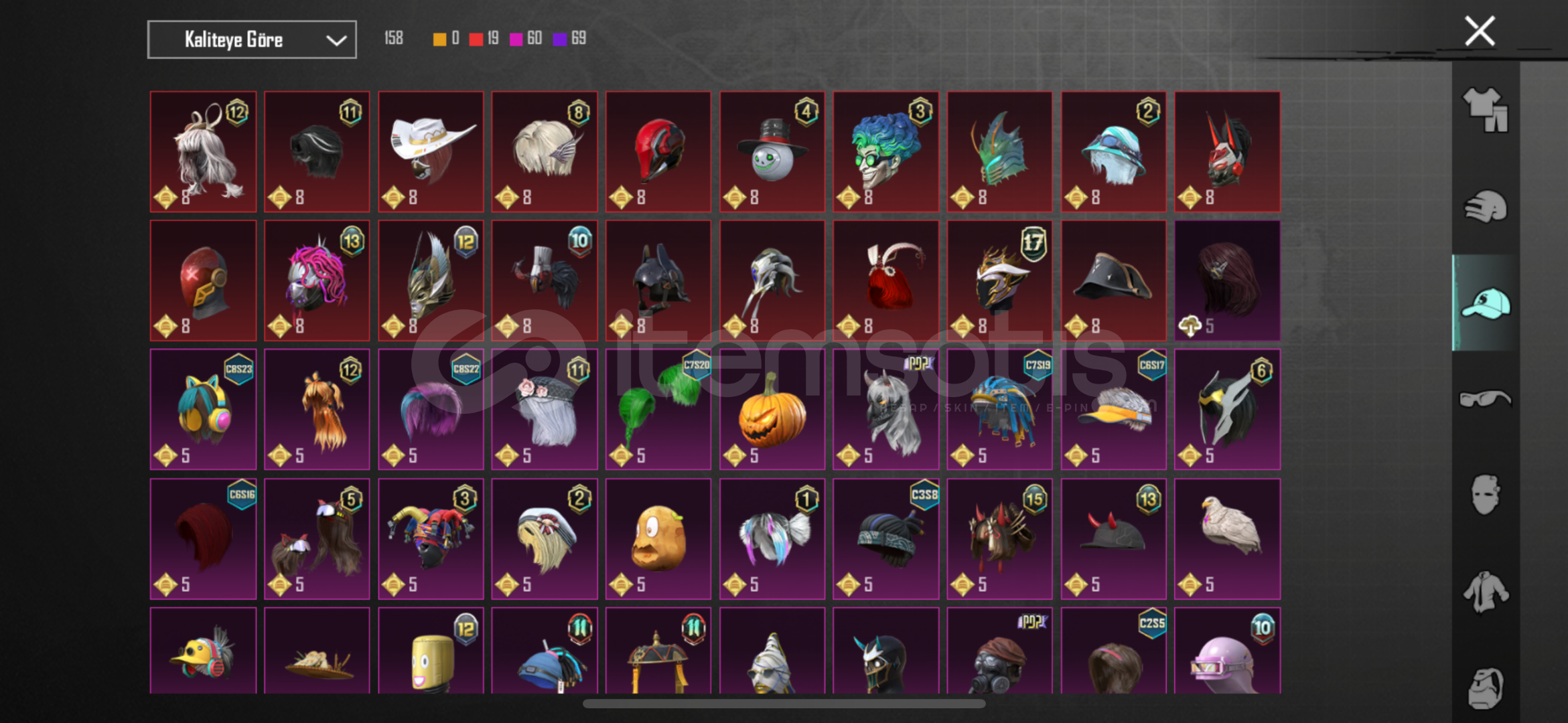Click the purple quality filter showing 69
The width and height of the screenshot is (1568, 723).
point(569,39)
